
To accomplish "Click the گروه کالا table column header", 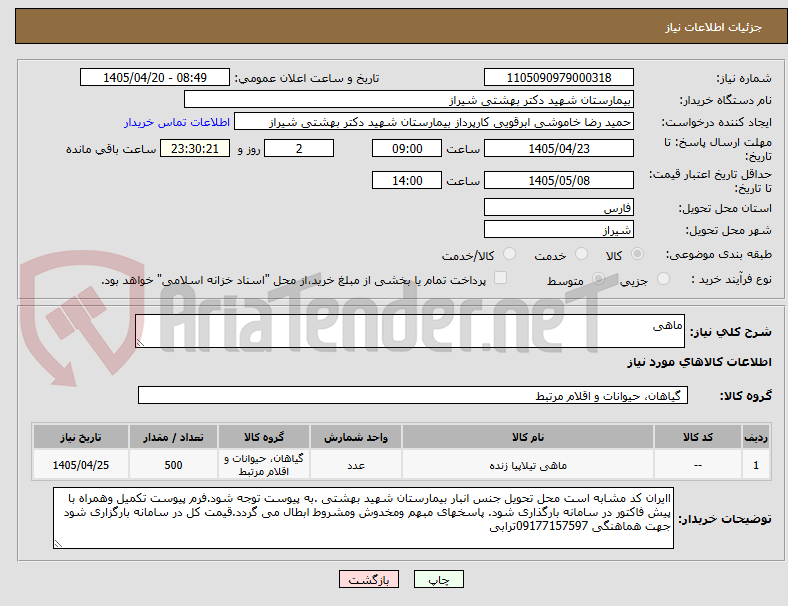I will click(x=264, y=437).
